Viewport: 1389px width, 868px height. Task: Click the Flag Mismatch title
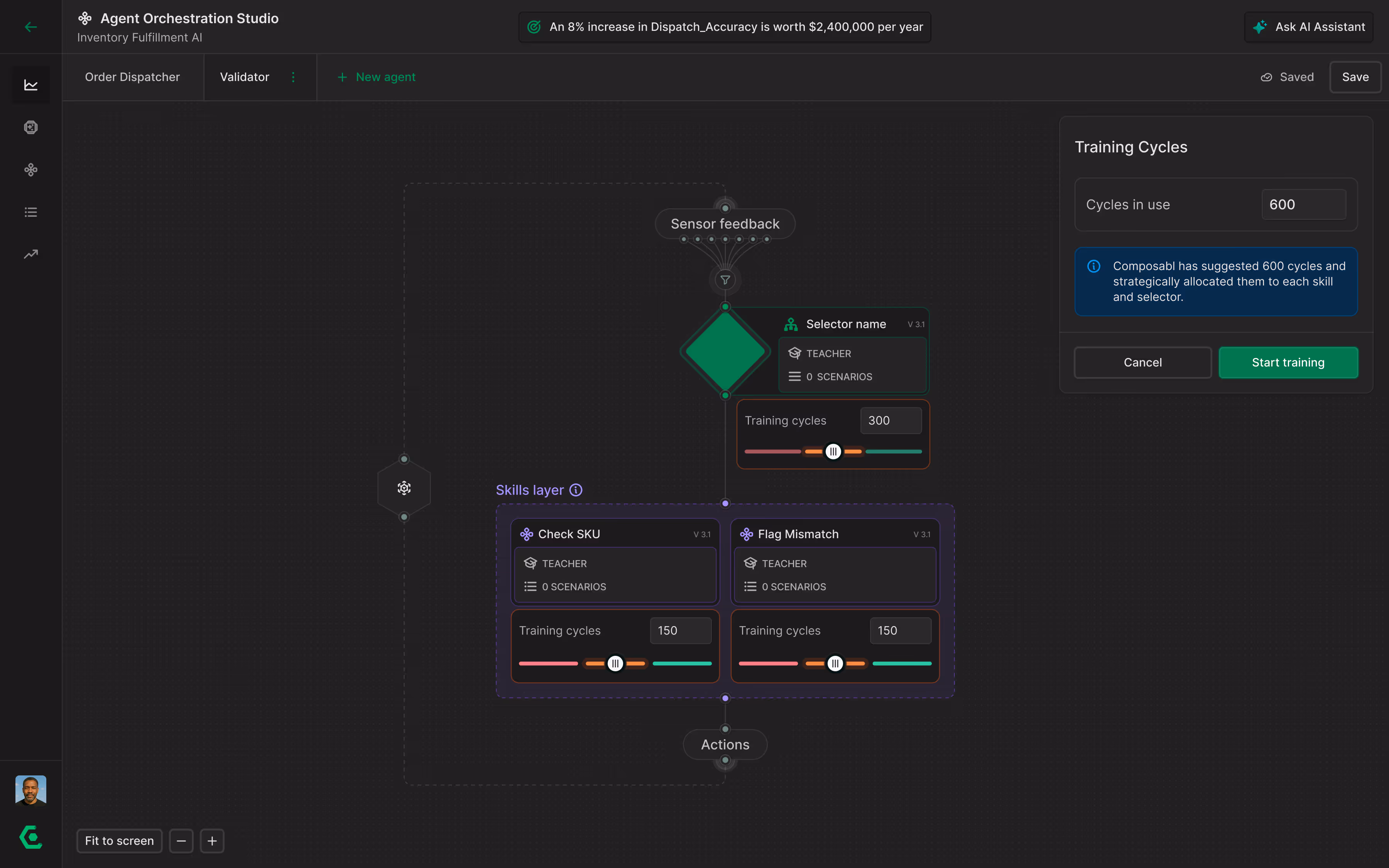(x=798, y=534)
